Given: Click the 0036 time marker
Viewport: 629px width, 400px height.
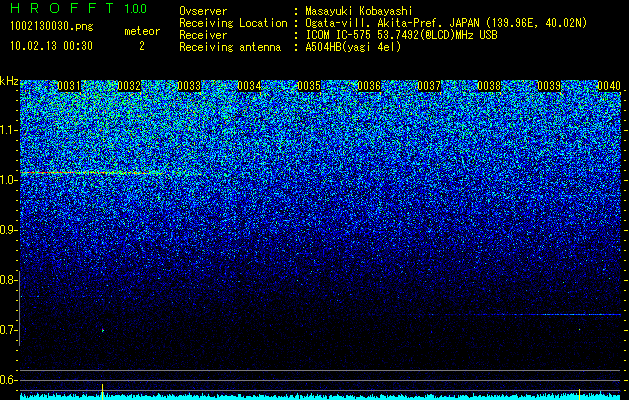Looking at the screenshot, I should 369,86.
